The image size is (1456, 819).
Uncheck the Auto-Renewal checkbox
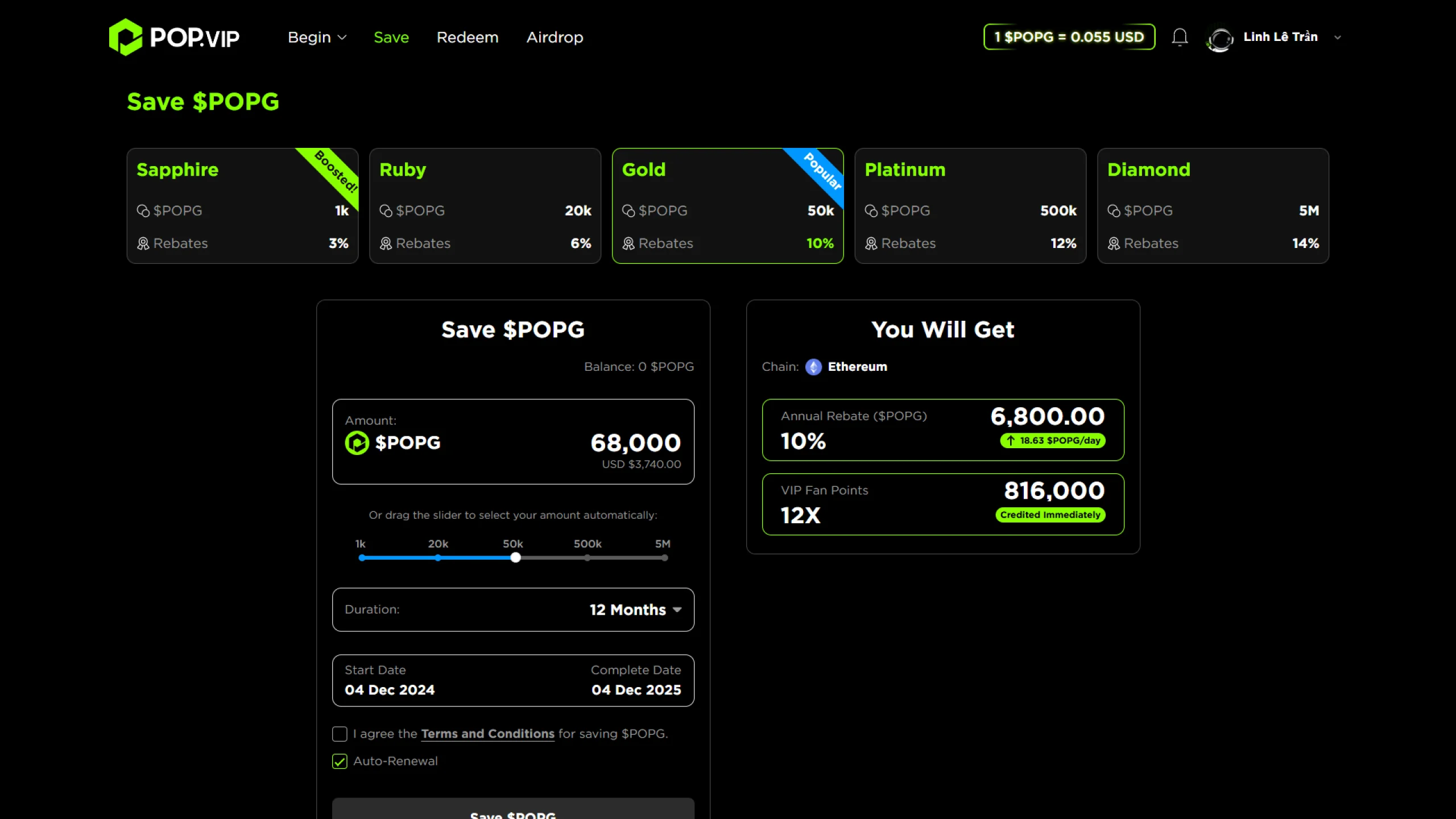(340, 762)
